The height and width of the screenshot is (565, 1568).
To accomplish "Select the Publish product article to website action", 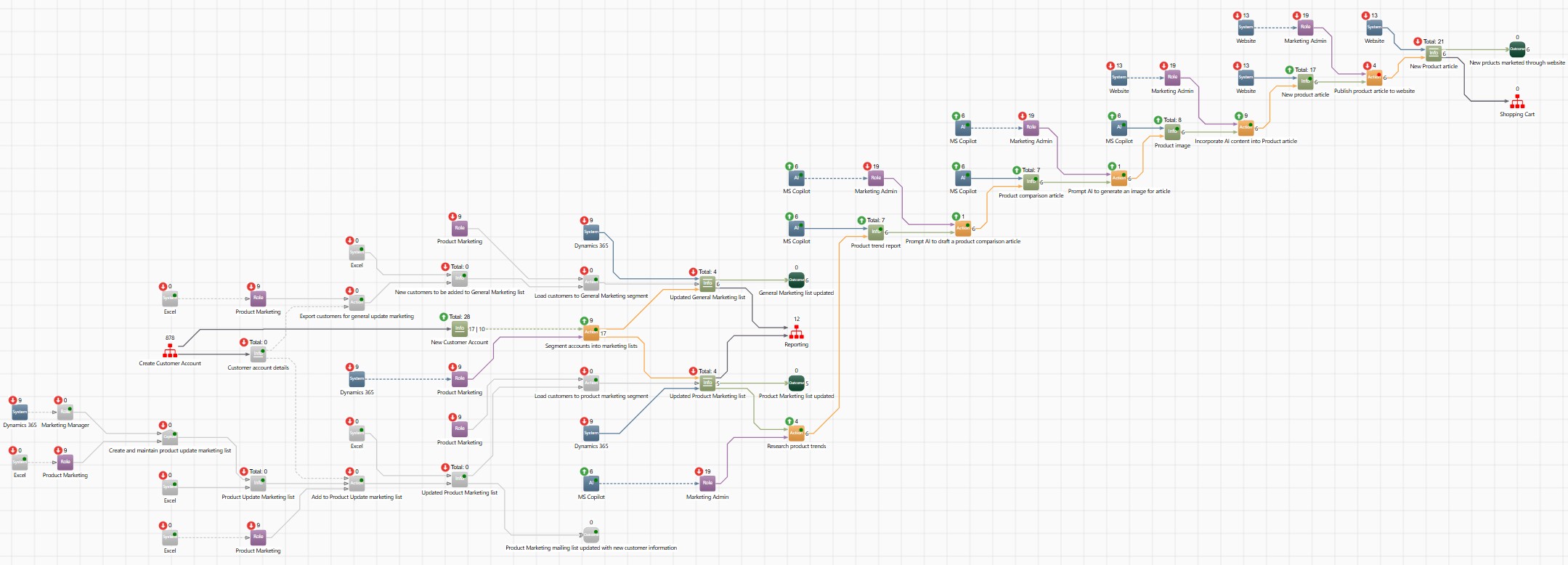I will pyautogui.click(x=1374, y=78).
